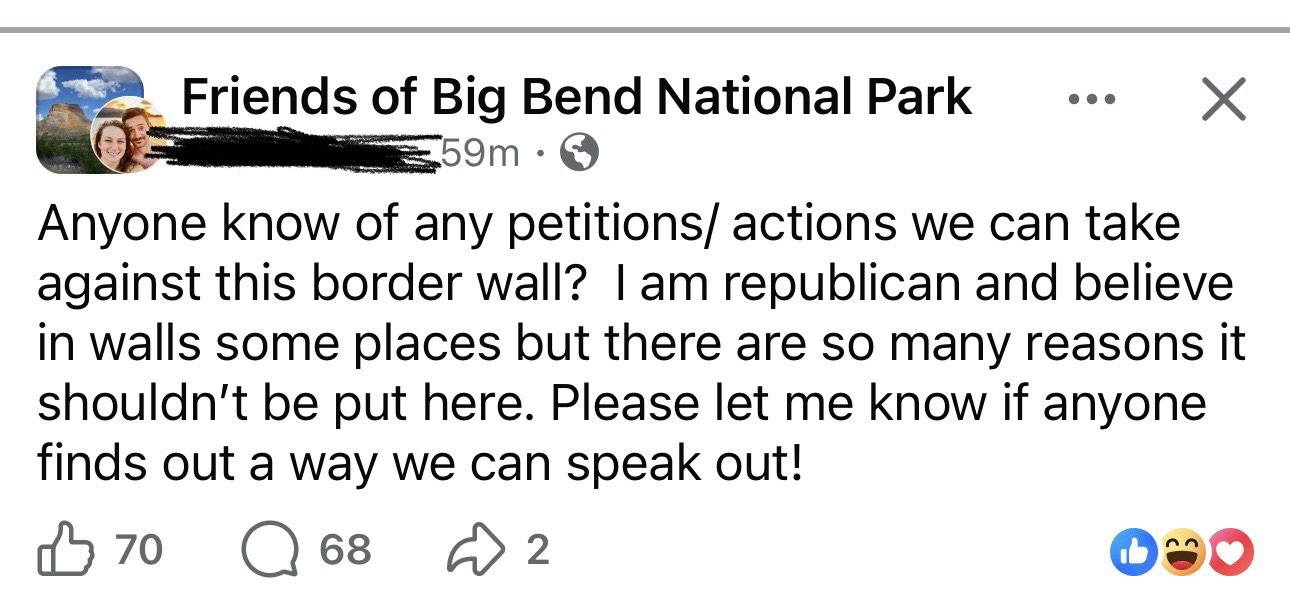Viewport: 1290px width, 595px height.
Task: Click the 68 comments count
Action: 345,550
